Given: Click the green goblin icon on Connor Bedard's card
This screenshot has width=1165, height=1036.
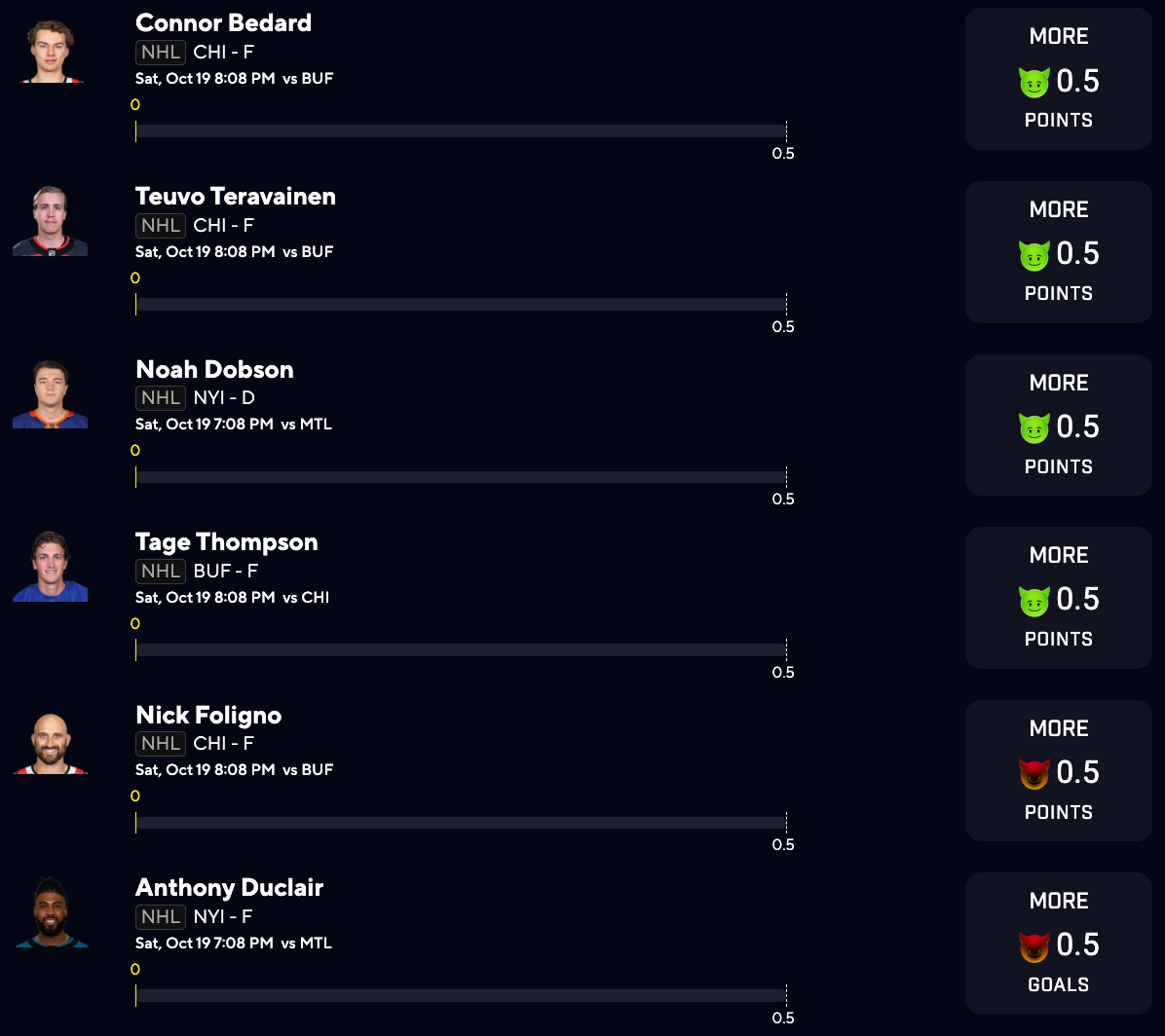Looking at the screenshot, I should [x=1033, y=83].
